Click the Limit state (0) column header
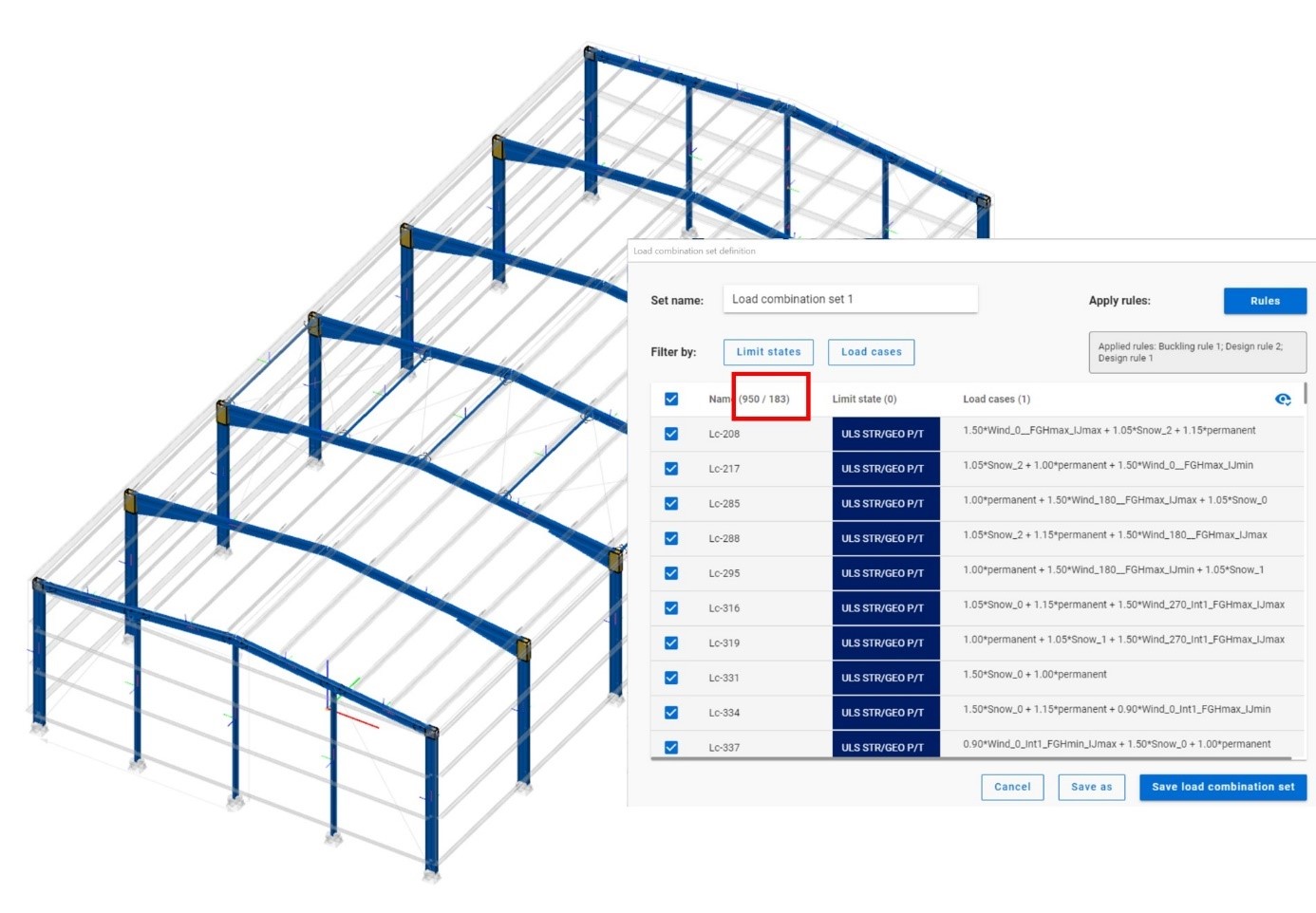1316x913 pixels. (x=864, y=399)
